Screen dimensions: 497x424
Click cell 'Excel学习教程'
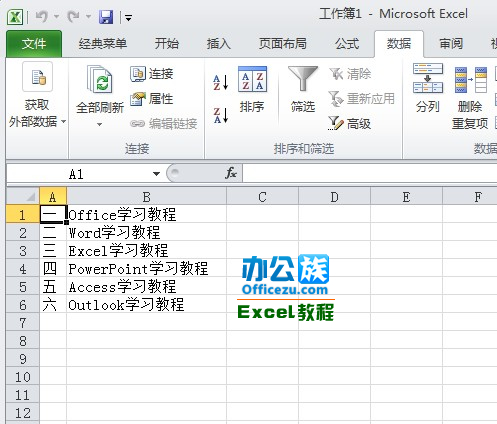[x=146, y=251]
